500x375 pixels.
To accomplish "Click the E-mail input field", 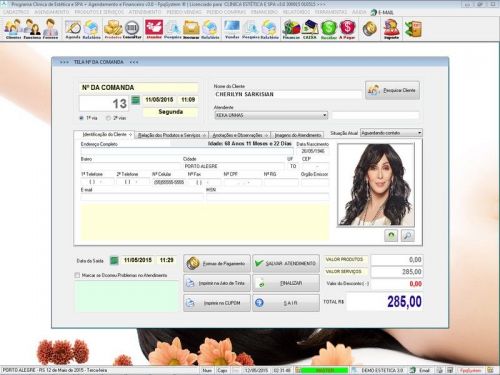I will (142, 197).
